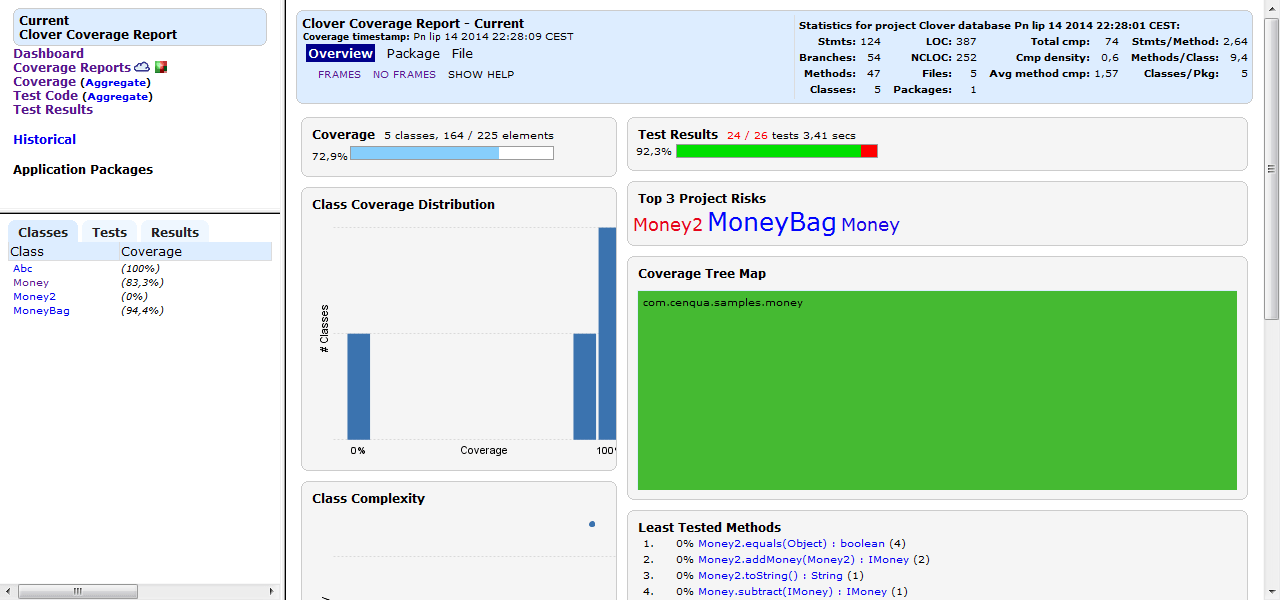This screenshot has height=600, width=1280.
Task: Open the Historical report link
Action: pyautogui.click(x=44, y=139)
